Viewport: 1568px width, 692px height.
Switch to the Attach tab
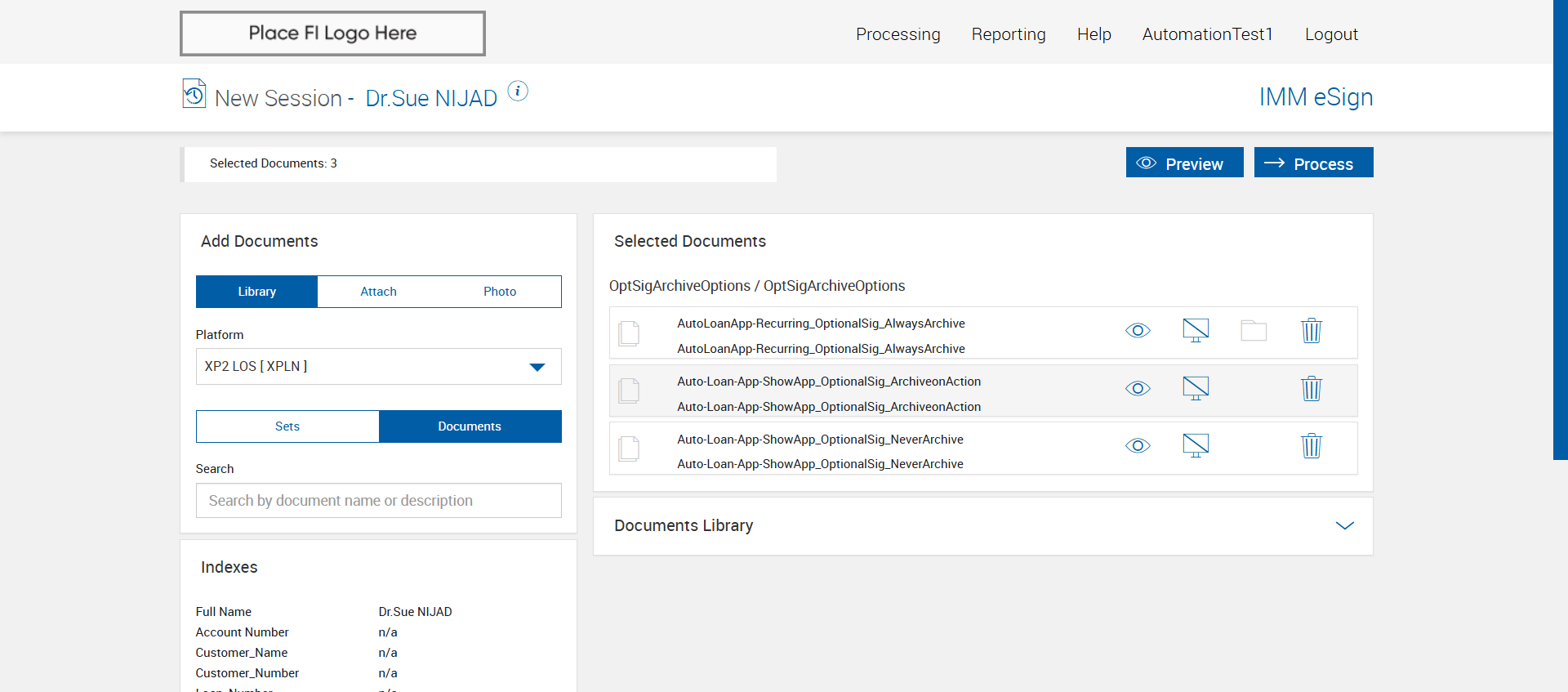pos(378,292)
